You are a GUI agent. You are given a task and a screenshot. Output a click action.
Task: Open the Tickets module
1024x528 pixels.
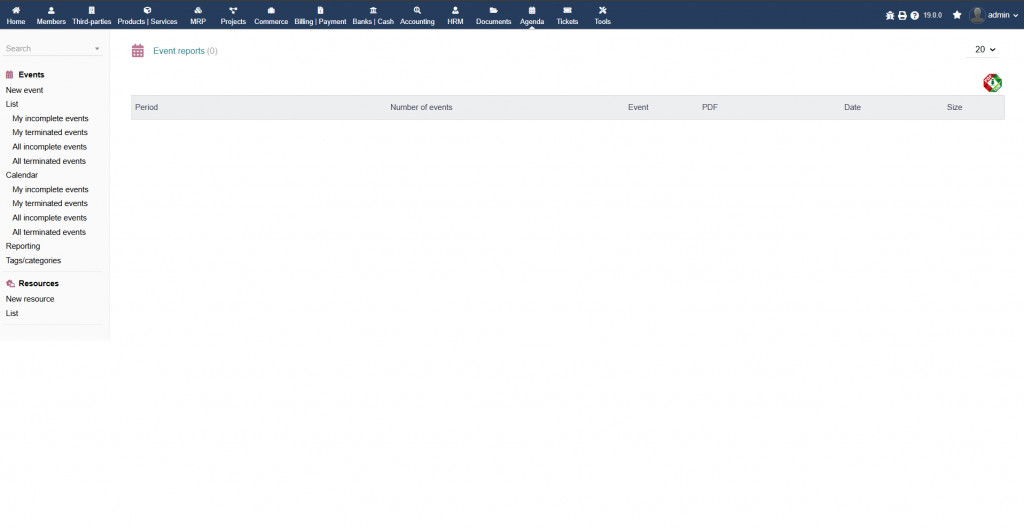click(x=567, y=16)
